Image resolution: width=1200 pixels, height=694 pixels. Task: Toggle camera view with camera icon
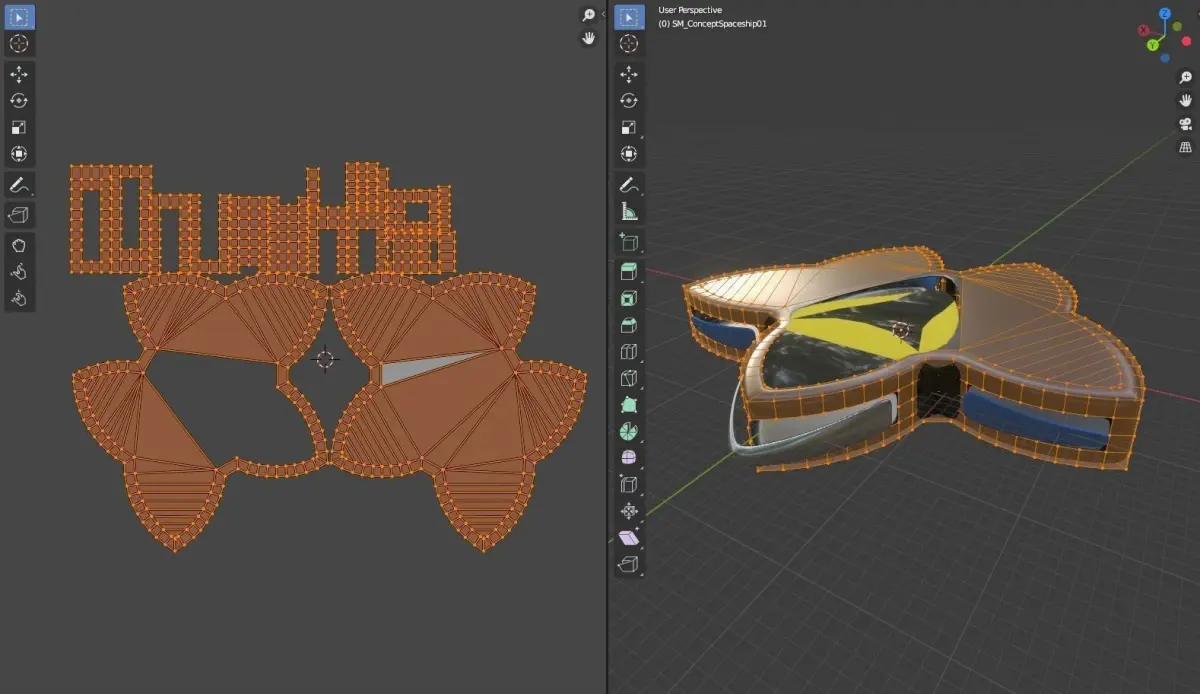pos(1185,124)
